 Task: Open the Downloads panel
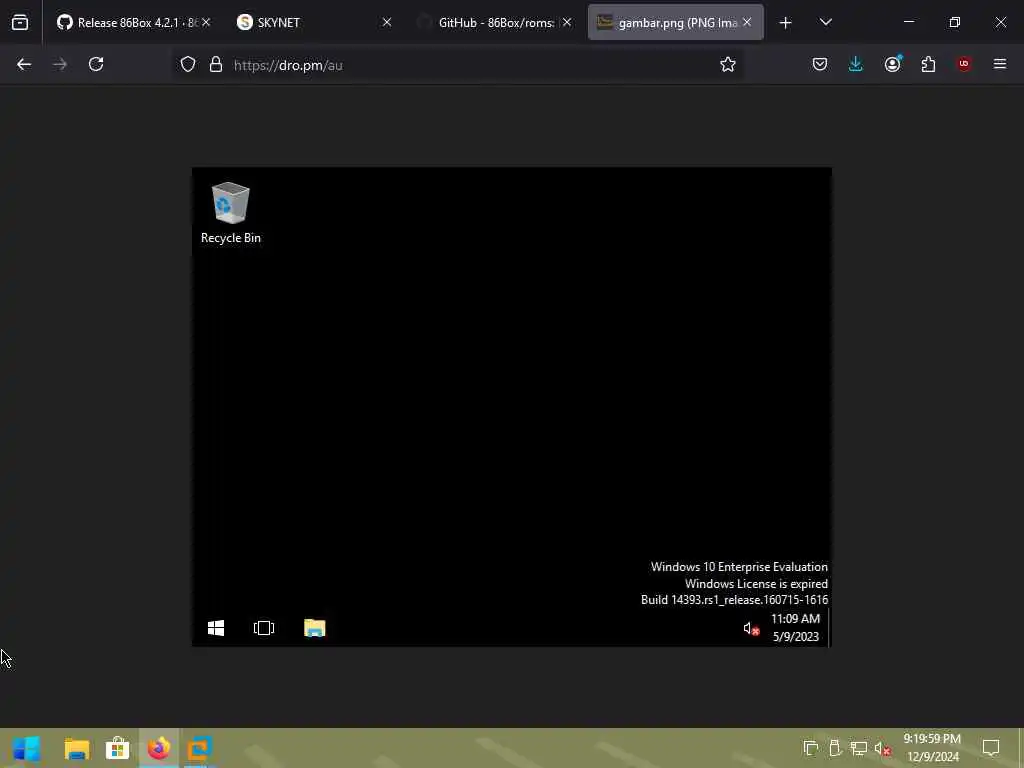pyautogui.click(x=856, y=64)
